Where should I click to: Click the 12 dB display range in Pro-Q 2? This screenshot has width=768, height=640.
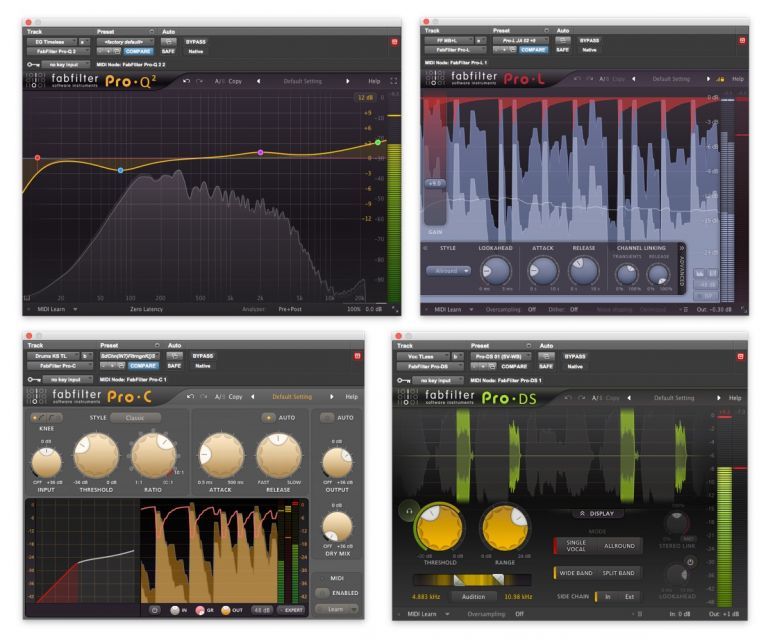point(365,97)
